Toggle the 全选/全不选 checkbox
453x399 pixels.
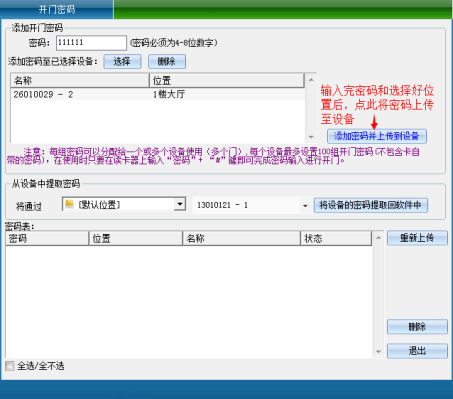(10, 366)
